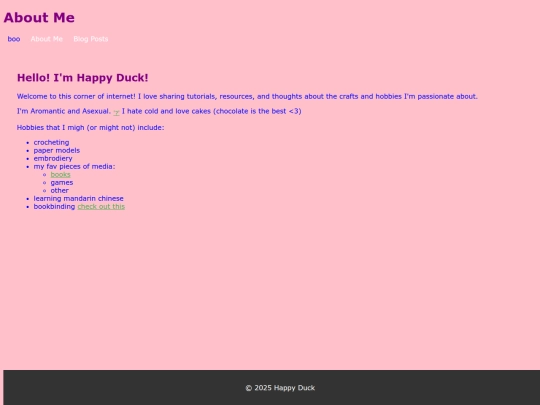Open the Blog Posts navigation link
Image resolution: width=540 pixels, height=405 pixels.
91,39
